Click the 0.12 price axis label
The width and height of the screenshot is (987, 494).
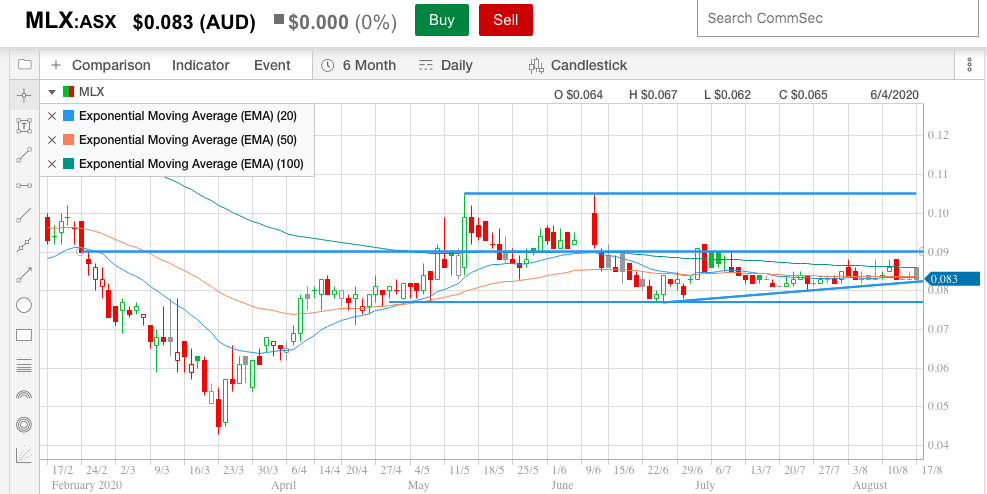click(937, 135)
